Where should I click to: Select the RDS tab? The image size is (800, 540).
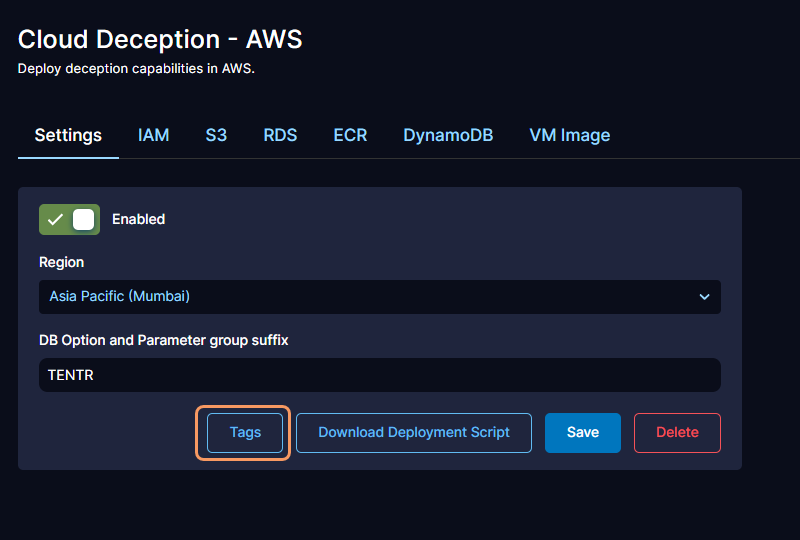280,135
